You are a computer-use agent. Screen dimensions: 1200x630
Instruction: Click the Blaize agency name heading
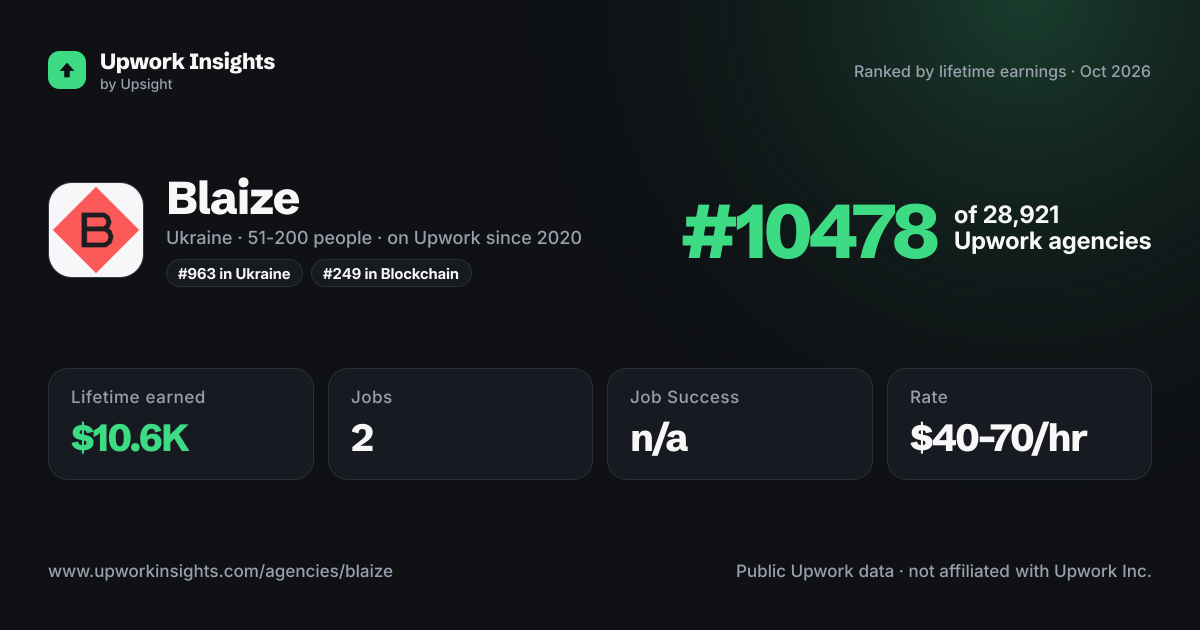pos(233,199)
